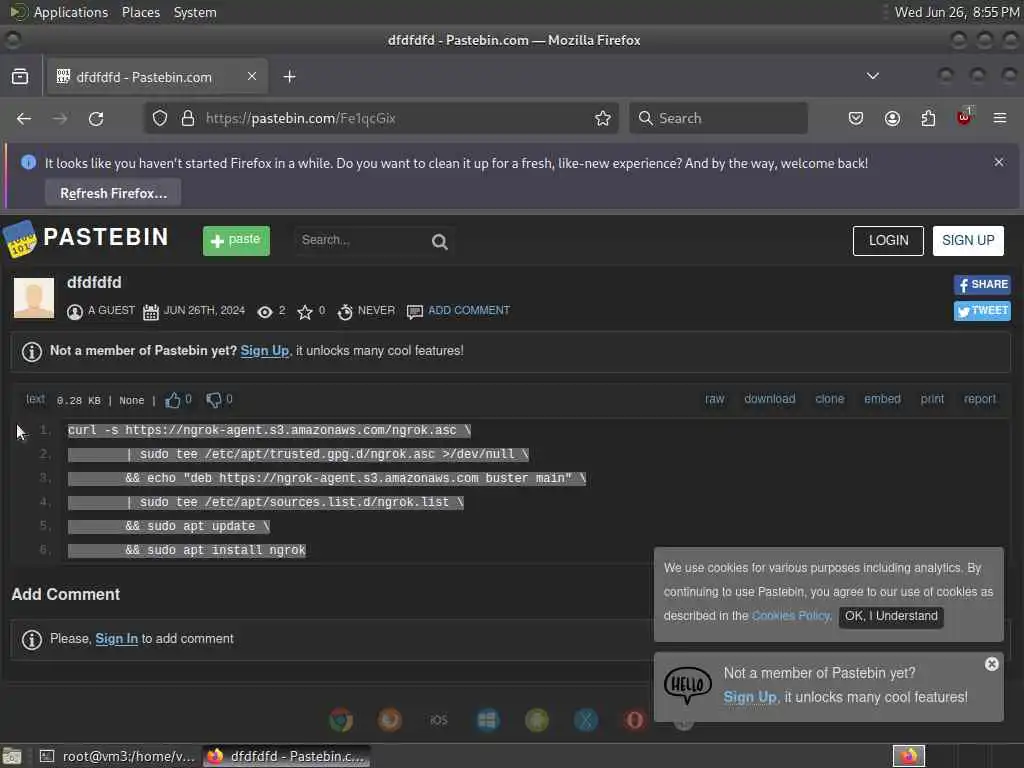Print the paste
The height and width of the screenshot is (768, 1024).
tap(932, 399)
